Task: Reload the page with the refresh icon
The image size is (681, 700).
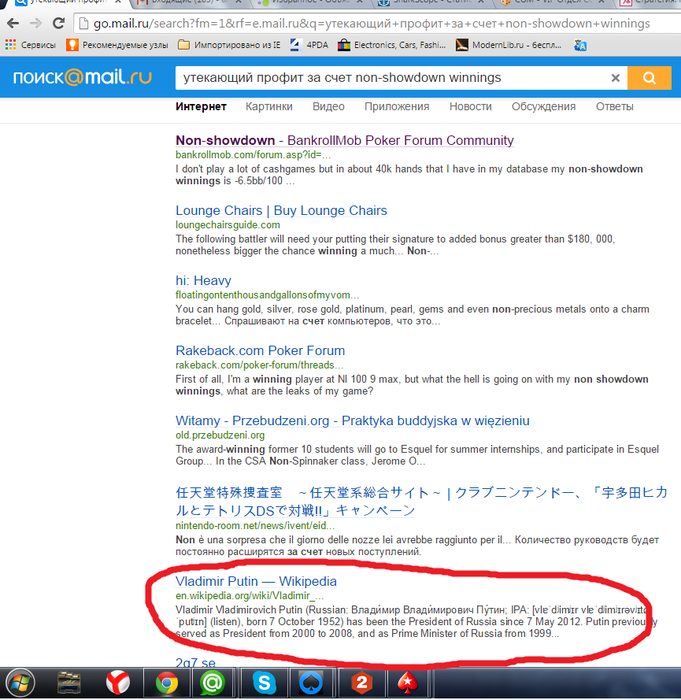Action: click(x=58, y=23)
